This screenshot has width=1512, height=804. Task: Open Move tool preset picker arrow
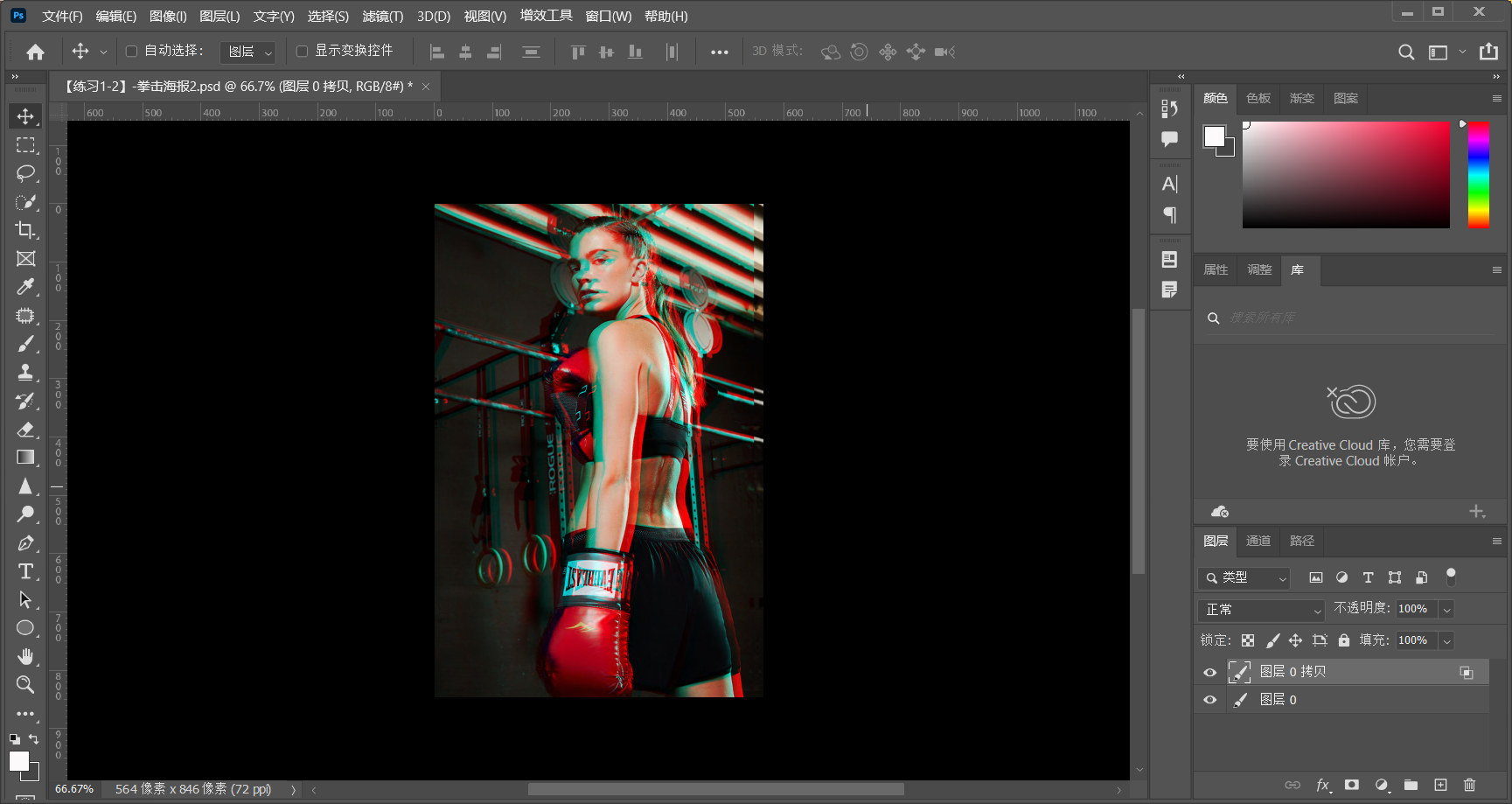click(x=103, y=52)
